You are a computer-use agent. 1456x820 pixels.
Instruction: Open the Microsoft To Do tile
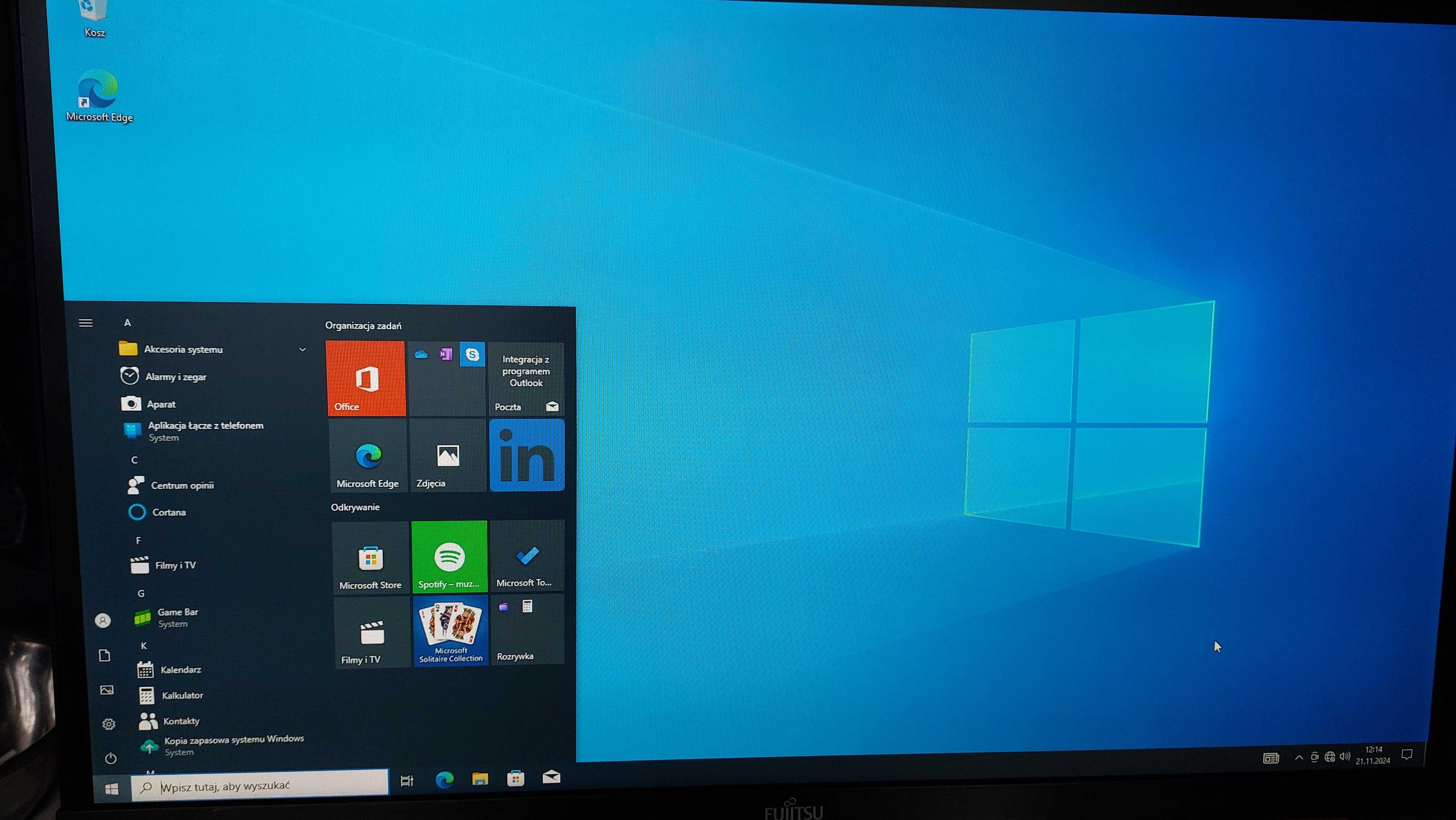[x=527, y=555]
